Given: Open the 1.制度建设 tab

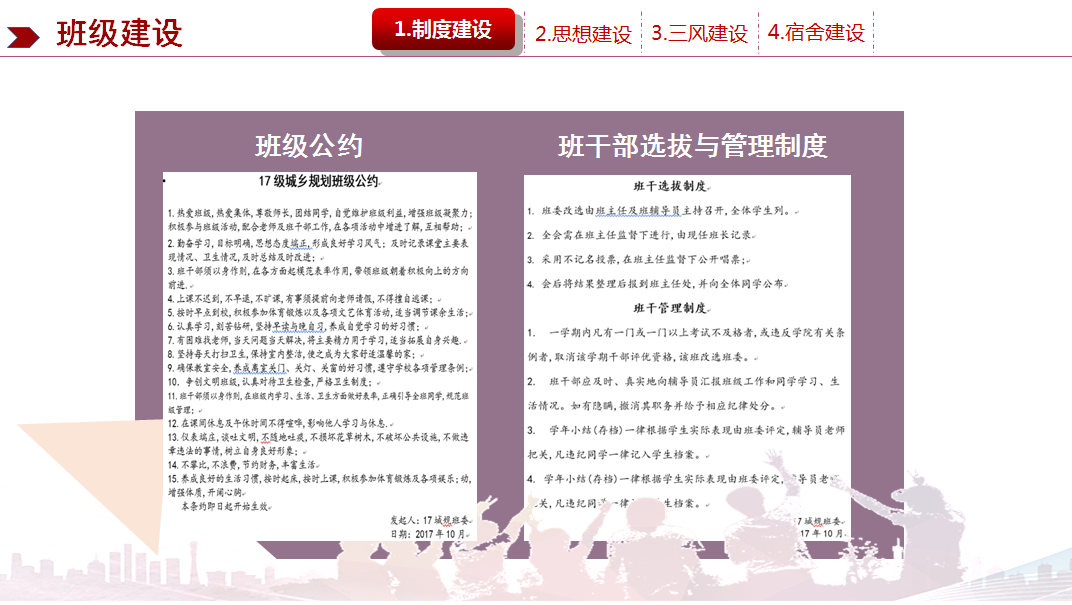Looking at the screenshot, I should pyautogui.click(x=443, y=30).
